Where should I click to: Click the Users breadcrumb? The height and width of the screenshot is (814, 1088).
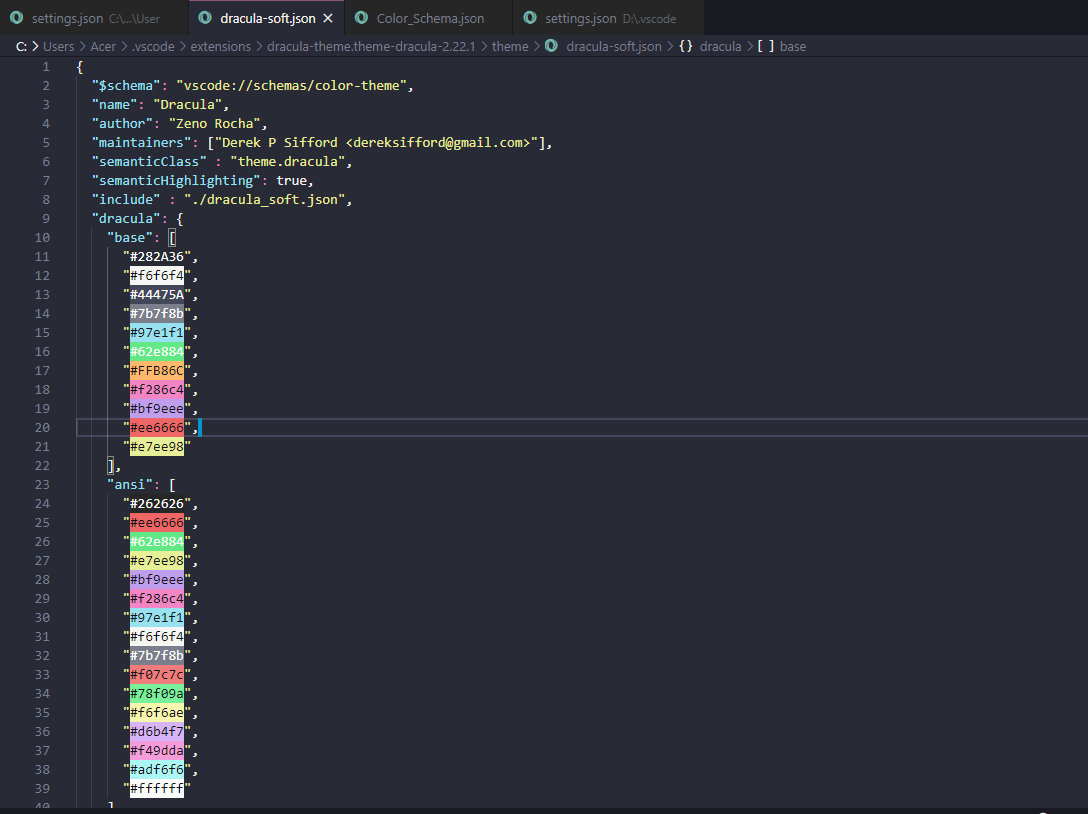click(x=58, y=46)
